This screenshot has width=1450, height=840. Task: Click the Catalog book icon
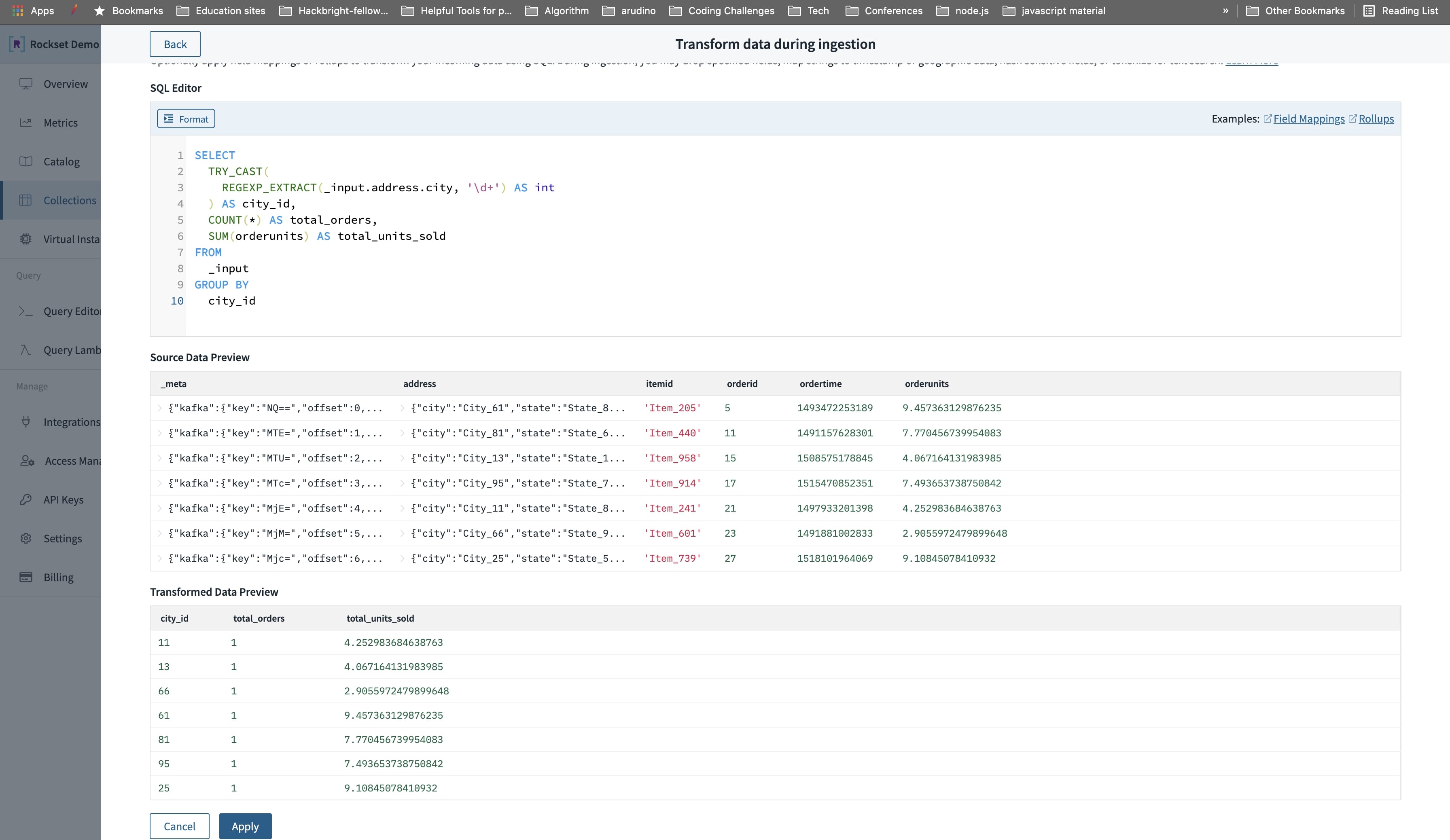tap(26, 162)
